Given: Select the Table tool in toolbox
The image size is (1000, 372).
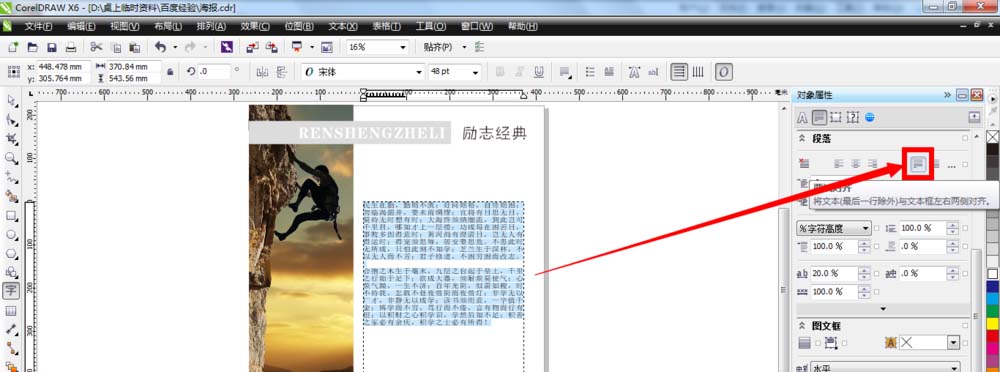Looking at the screenshot, I should (x=11, y=311).
